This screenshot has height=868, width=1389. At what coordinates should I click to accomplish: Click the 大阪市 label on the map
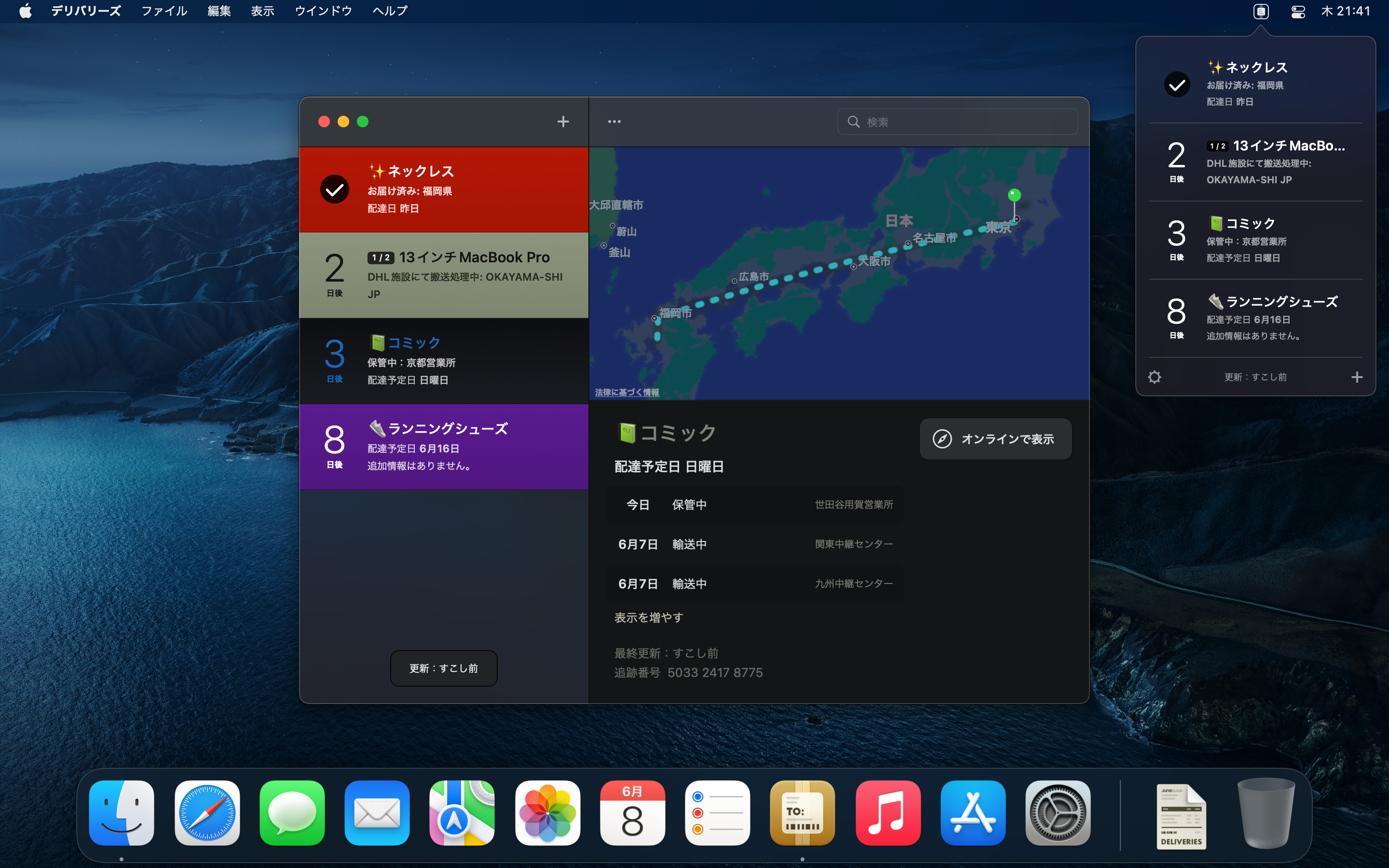click(x=874, y=261)
